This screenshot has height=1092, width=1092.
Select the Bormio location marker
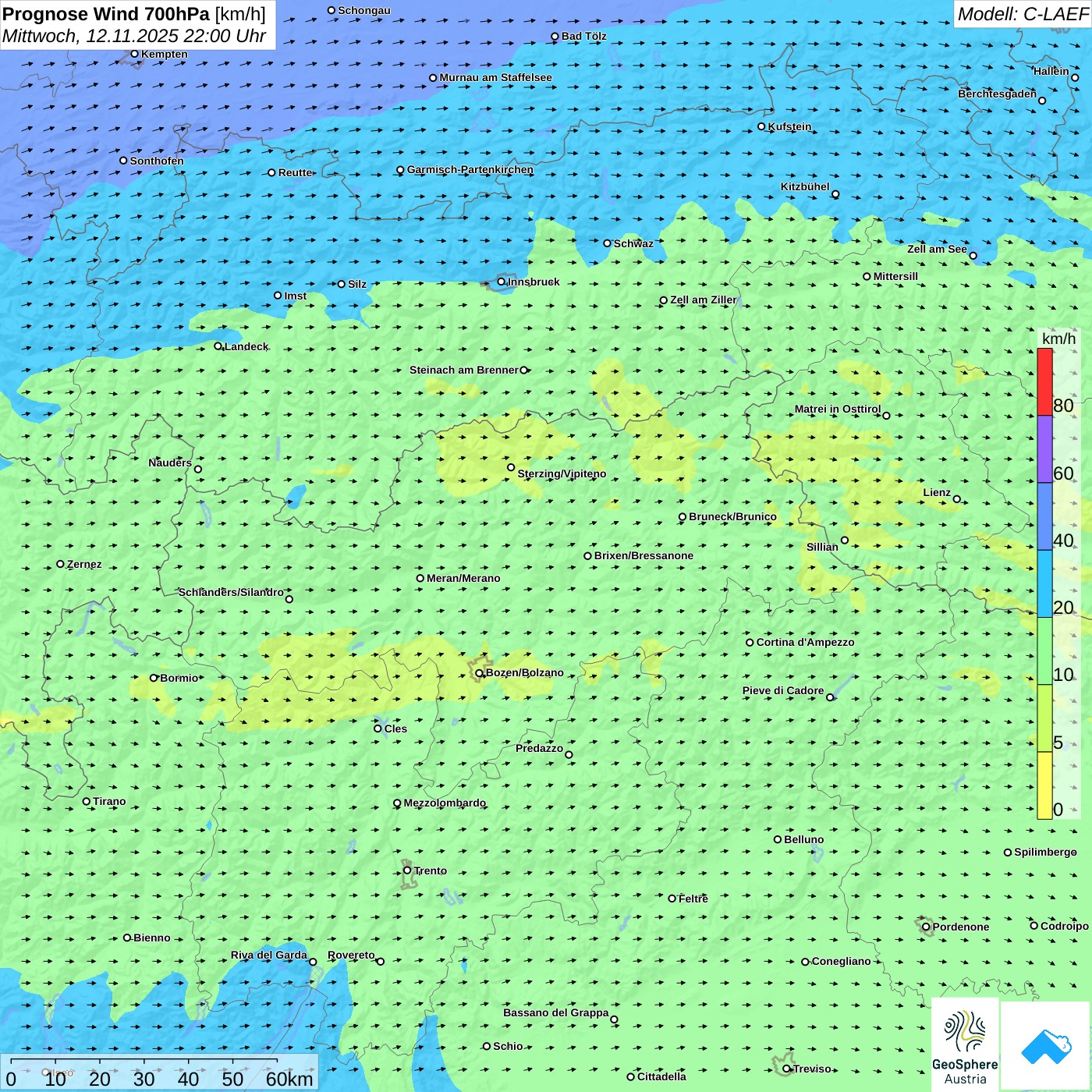[x=154, y=678]
